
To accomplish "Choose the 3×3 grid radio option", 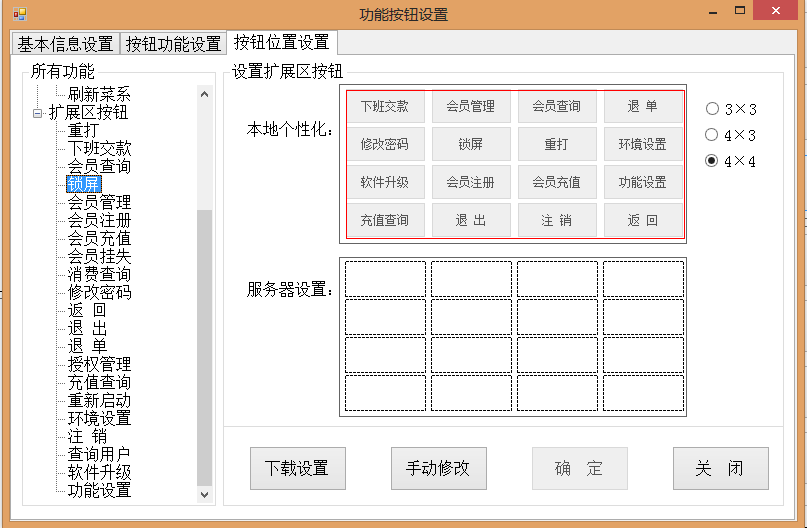I will tap(730, 109).
